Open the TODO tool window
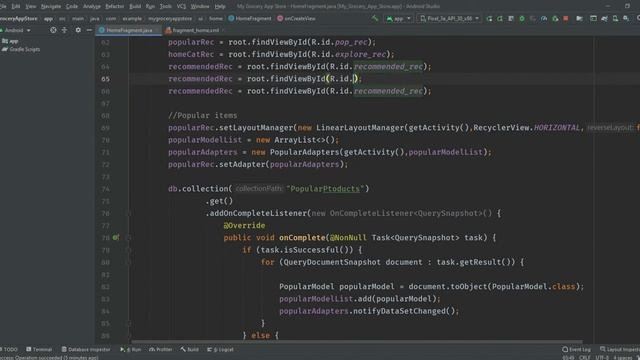The height and width of the screenshot is (360, 640). pos(10,349)
